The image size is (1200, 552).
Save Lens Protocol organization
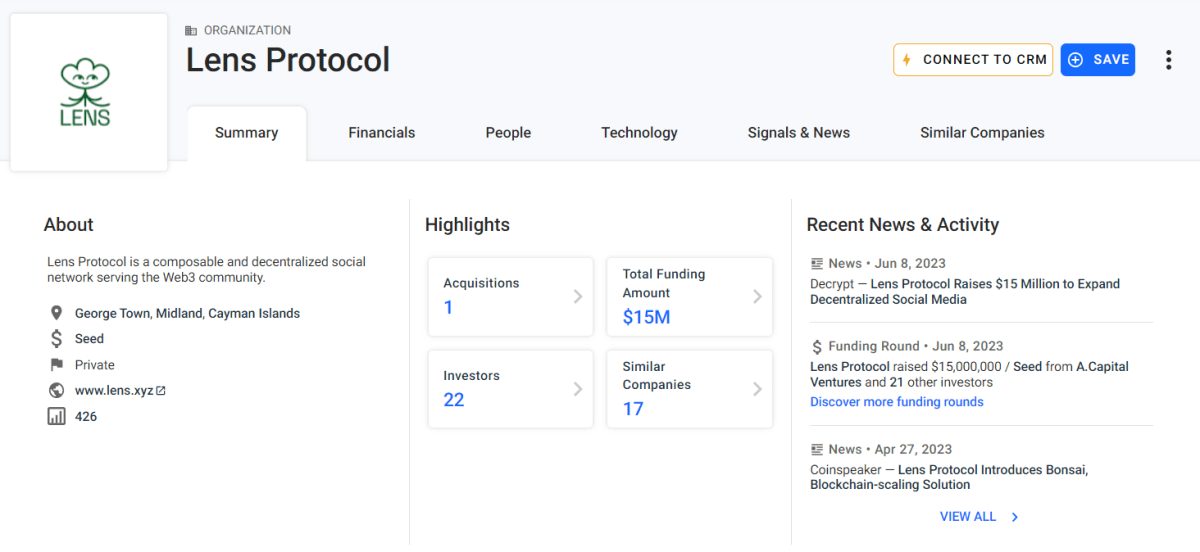pyautogui.click(x=1098, y=60)
